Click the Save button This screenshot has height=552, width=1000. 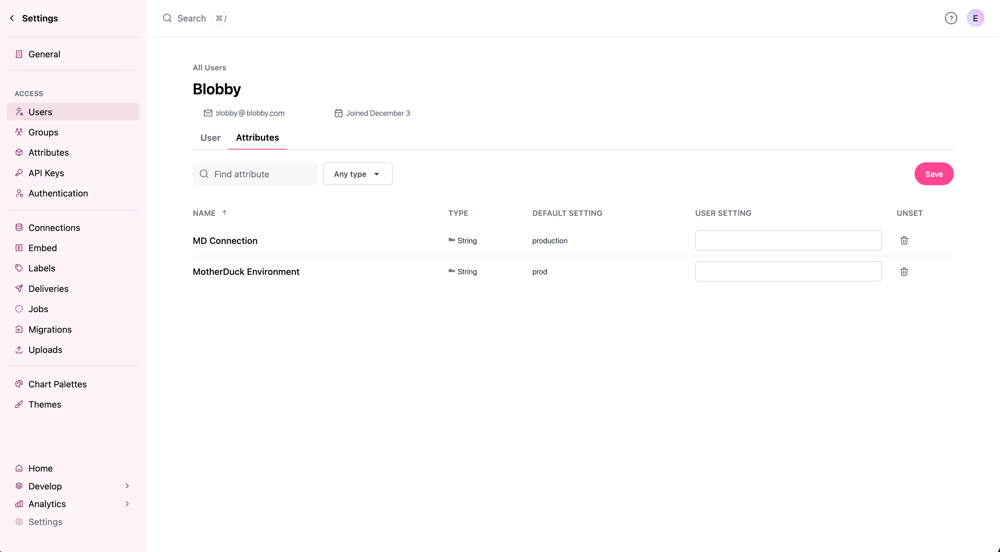coord(934,174)
